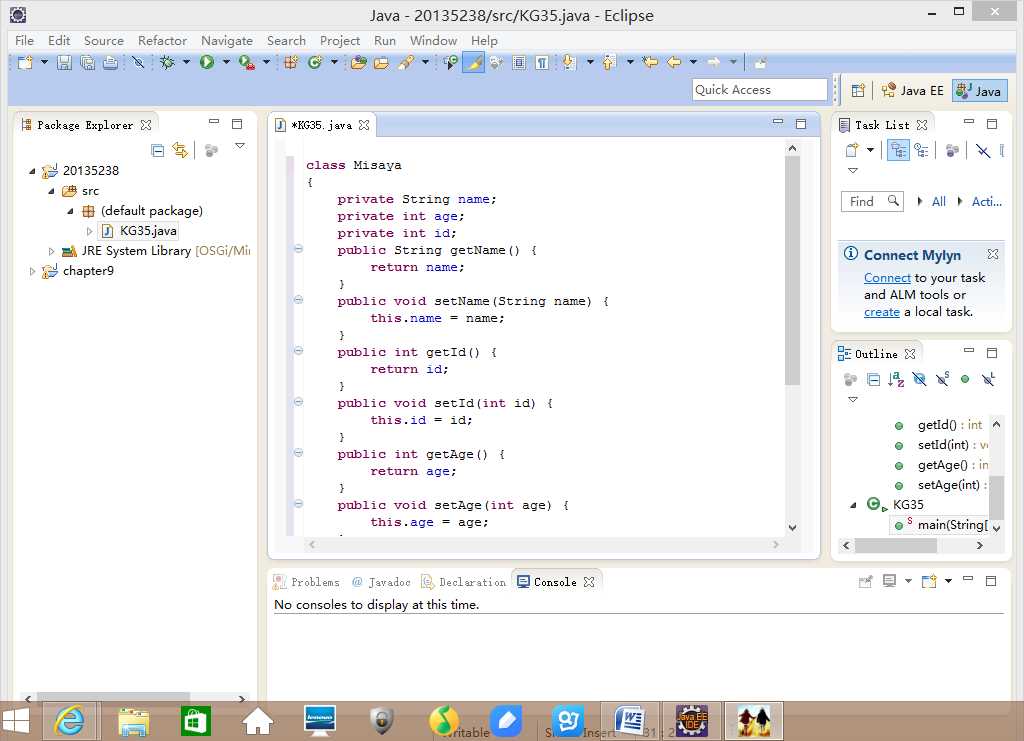Click the Connect link in Mylyn
The height and width of the screenshot is (741, 1024).
coord(887,277)
